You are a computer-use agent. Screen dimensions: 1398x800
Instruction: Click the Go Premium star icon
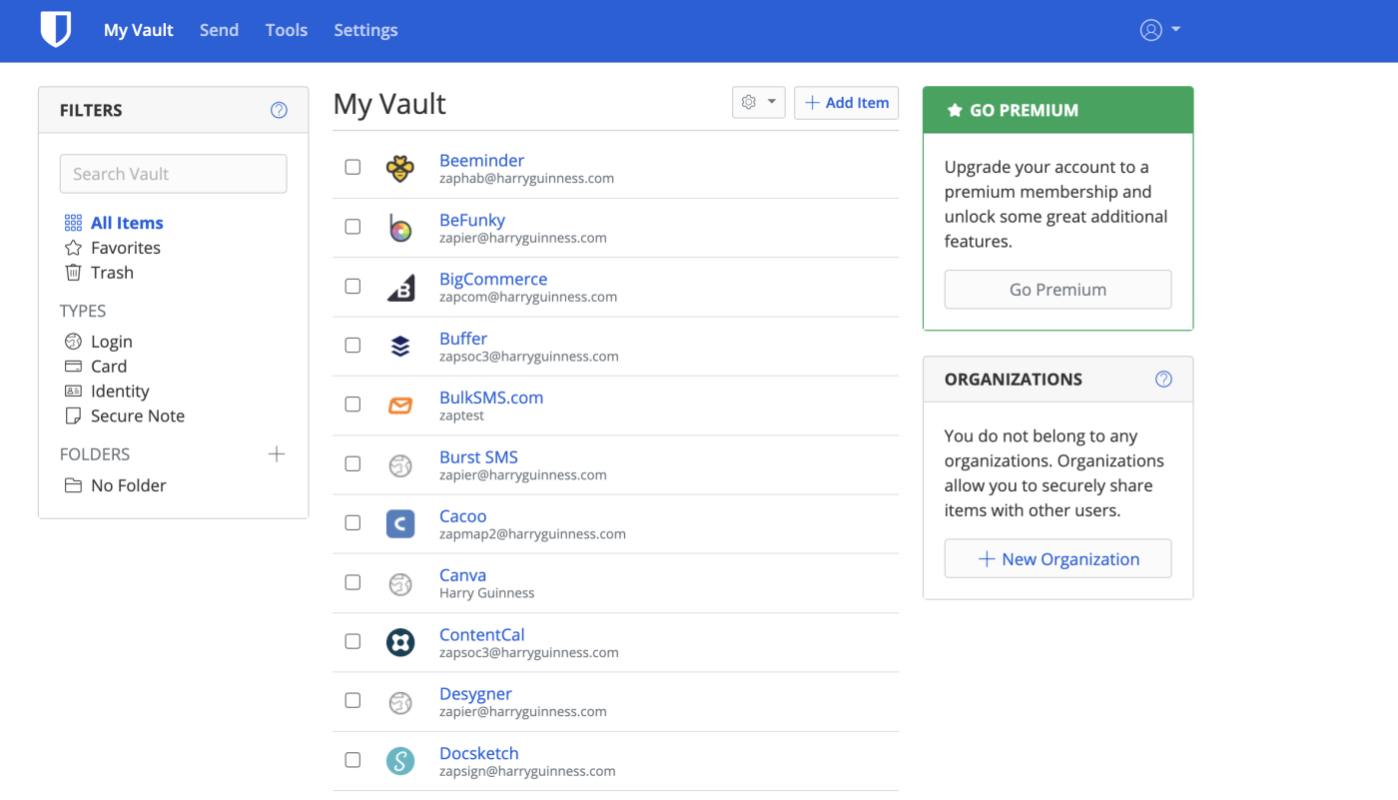pos(954,110)
